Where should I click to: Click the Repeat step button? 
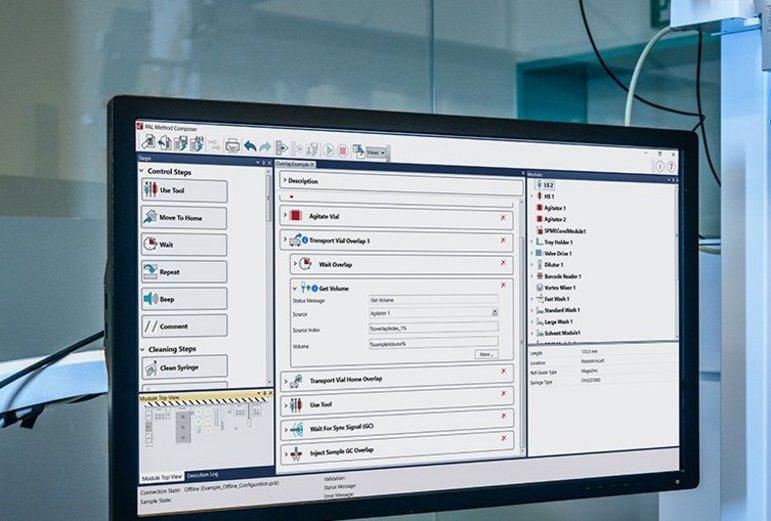(184, 271)
